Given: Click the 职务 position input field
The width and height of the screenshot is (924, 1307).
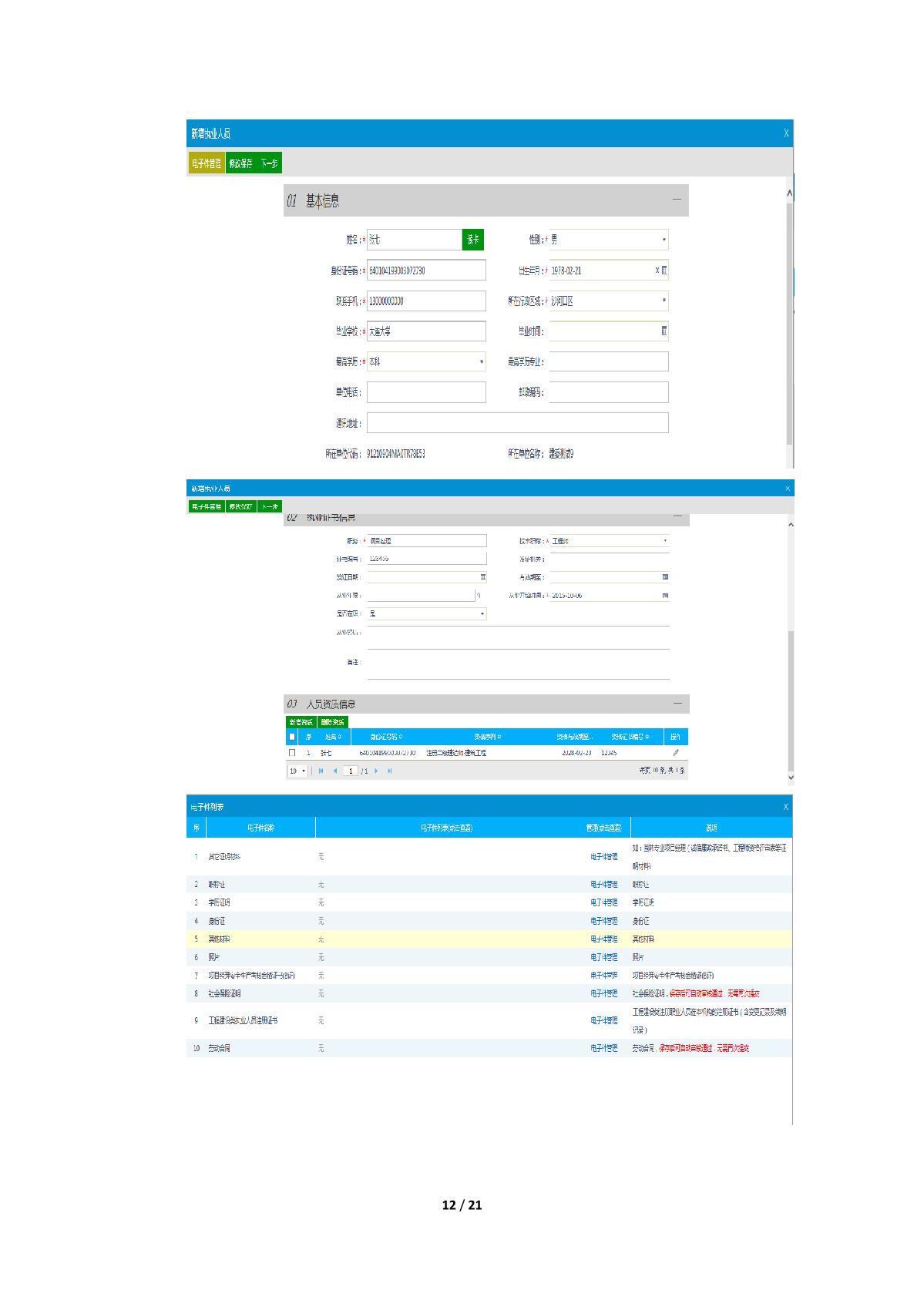Looking at the screenshot, I should coord(427,541).
